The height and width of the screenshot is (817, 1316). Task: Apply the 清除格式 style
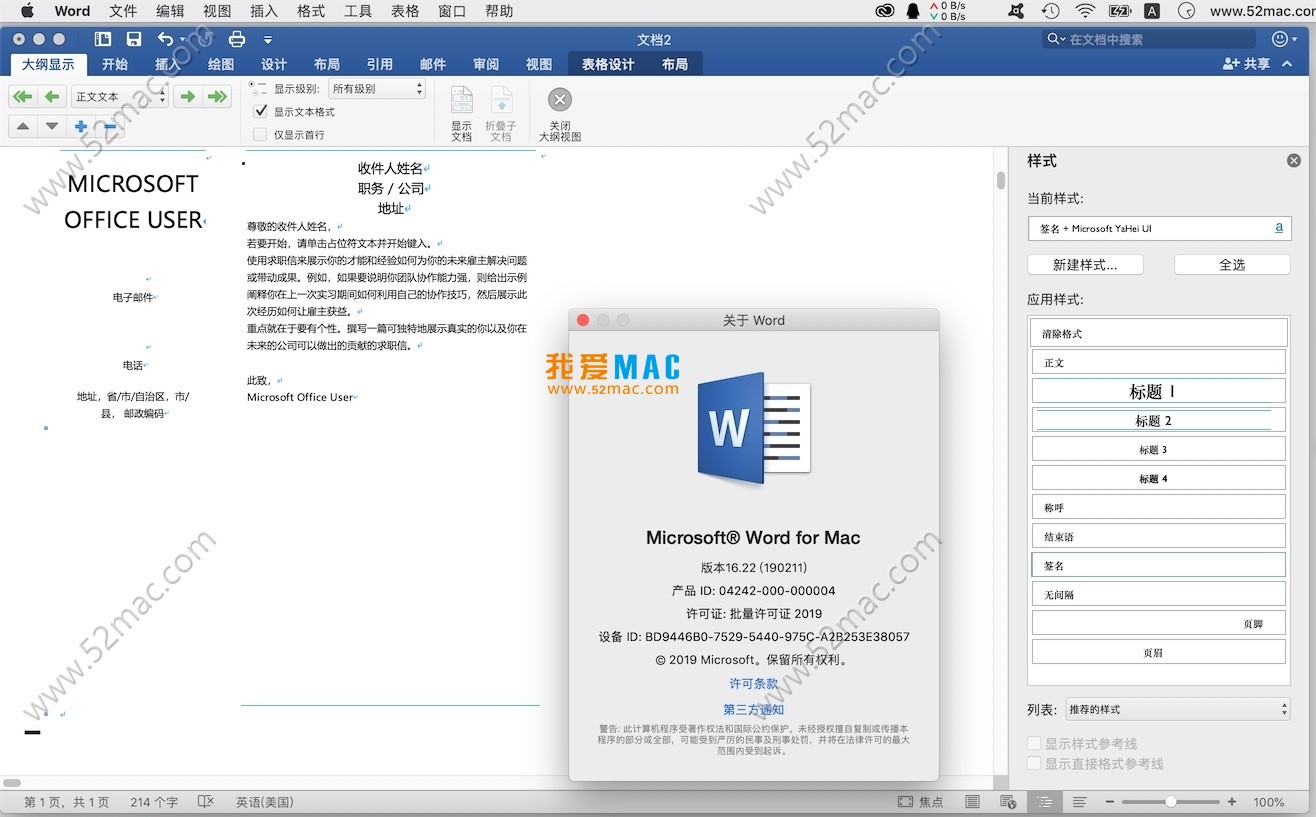click(1159, 333)
